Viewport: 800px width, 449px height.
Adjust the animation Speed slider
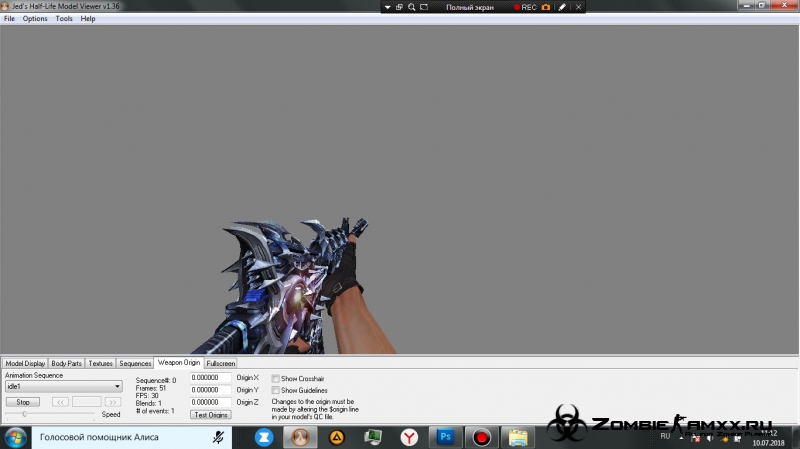[x=24, y=414]
